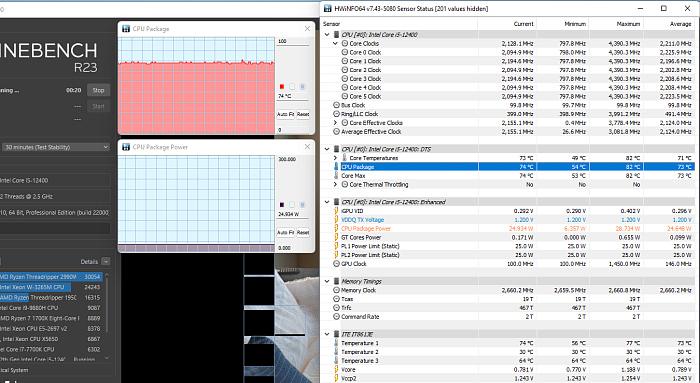Click the lightning icon beside CPU Package Power
The width and height of the screenshot is (700, 383).
336,229
